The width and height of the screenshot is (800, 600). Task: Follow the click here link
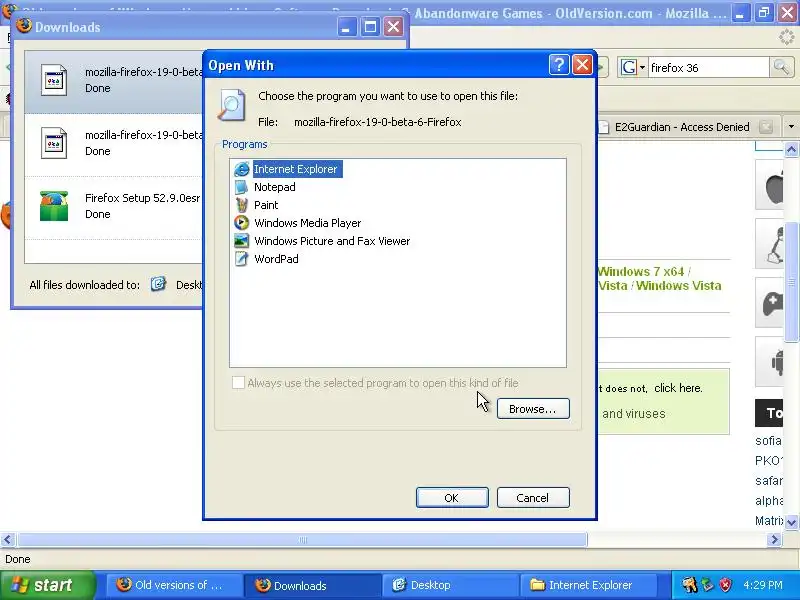tap(678, 388)
